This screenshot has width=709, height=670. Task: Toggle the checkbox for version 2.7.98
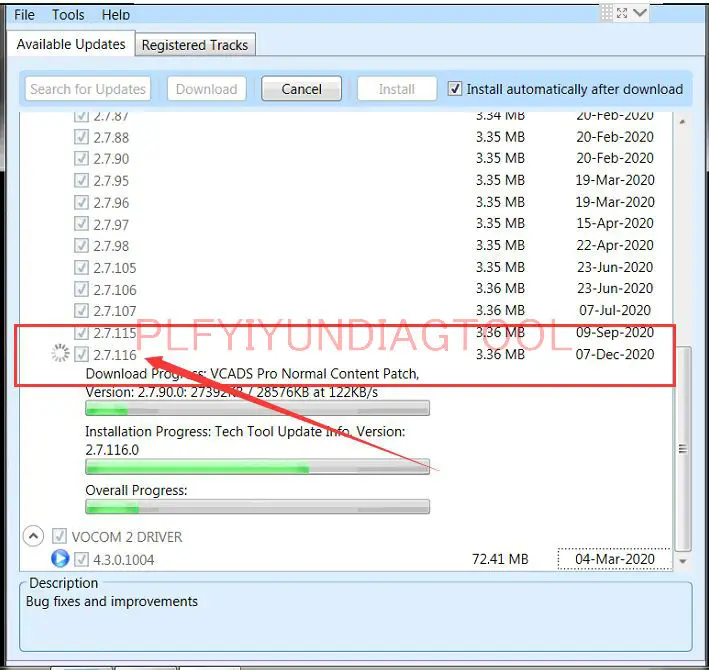point(81,245)
